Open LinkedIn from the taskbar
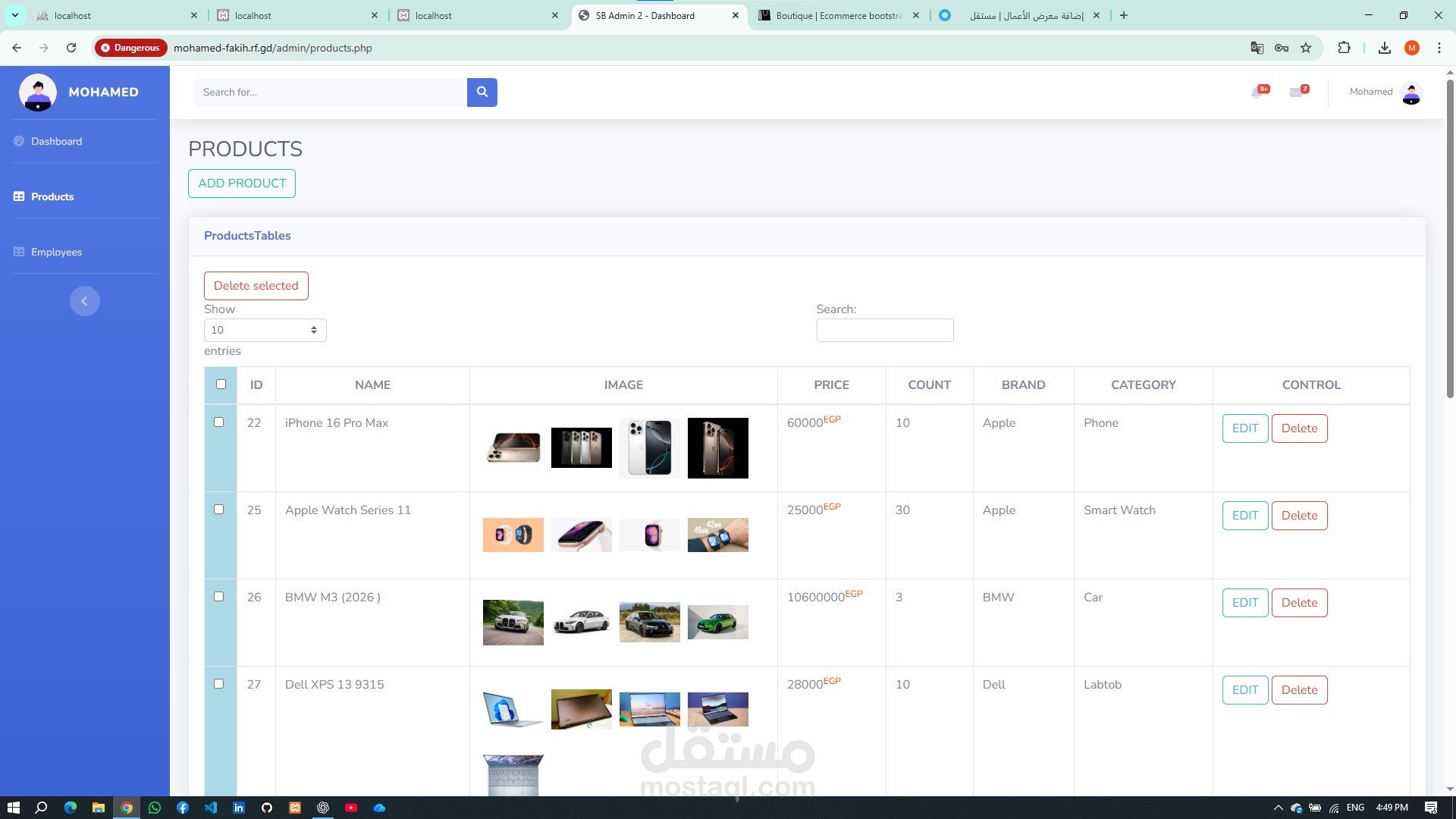1456x819 pixels. tap(239, 808)
